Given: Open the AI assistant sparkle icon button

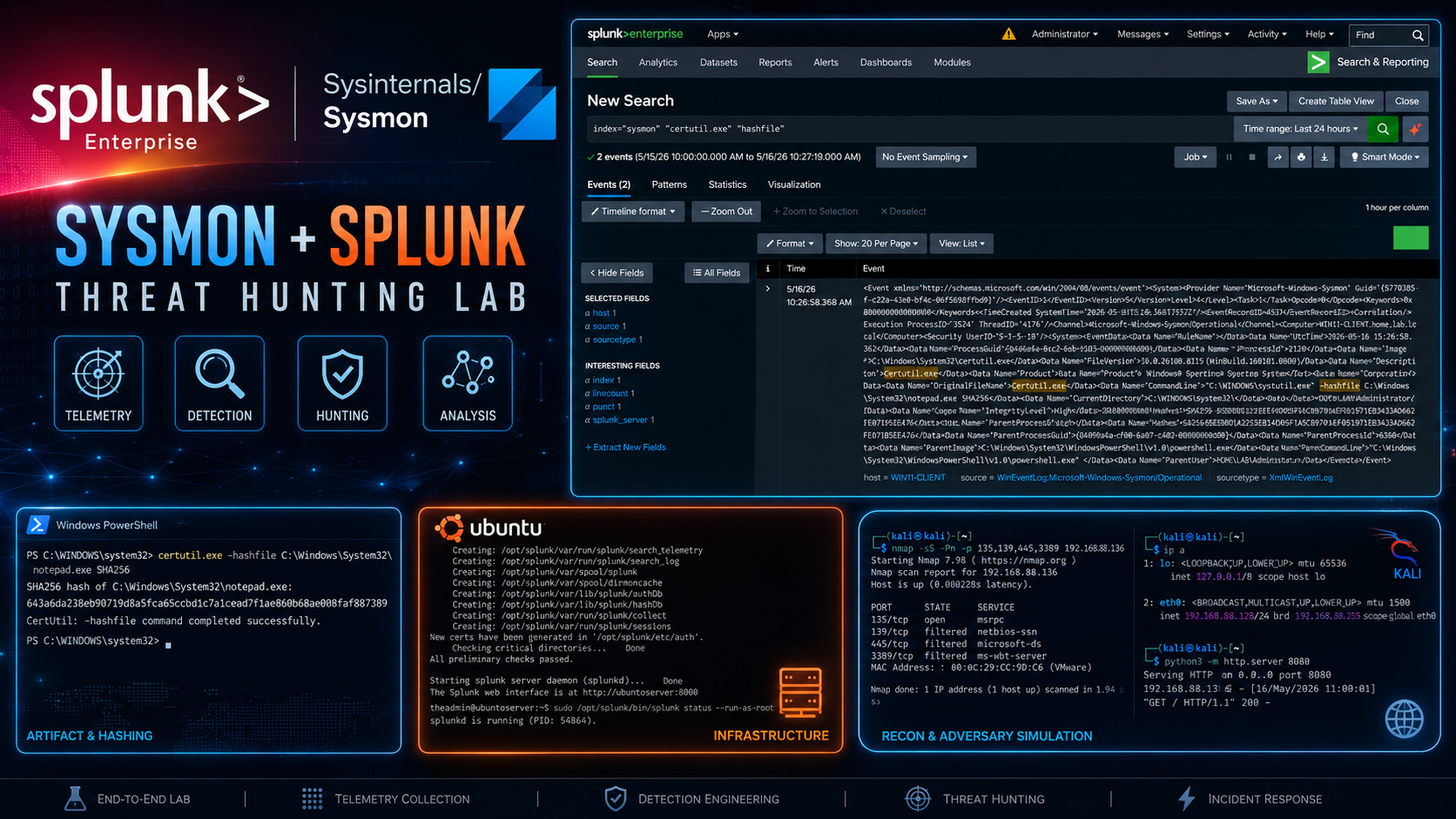Looking at the screenshot, I should (x=1415, y=129).
